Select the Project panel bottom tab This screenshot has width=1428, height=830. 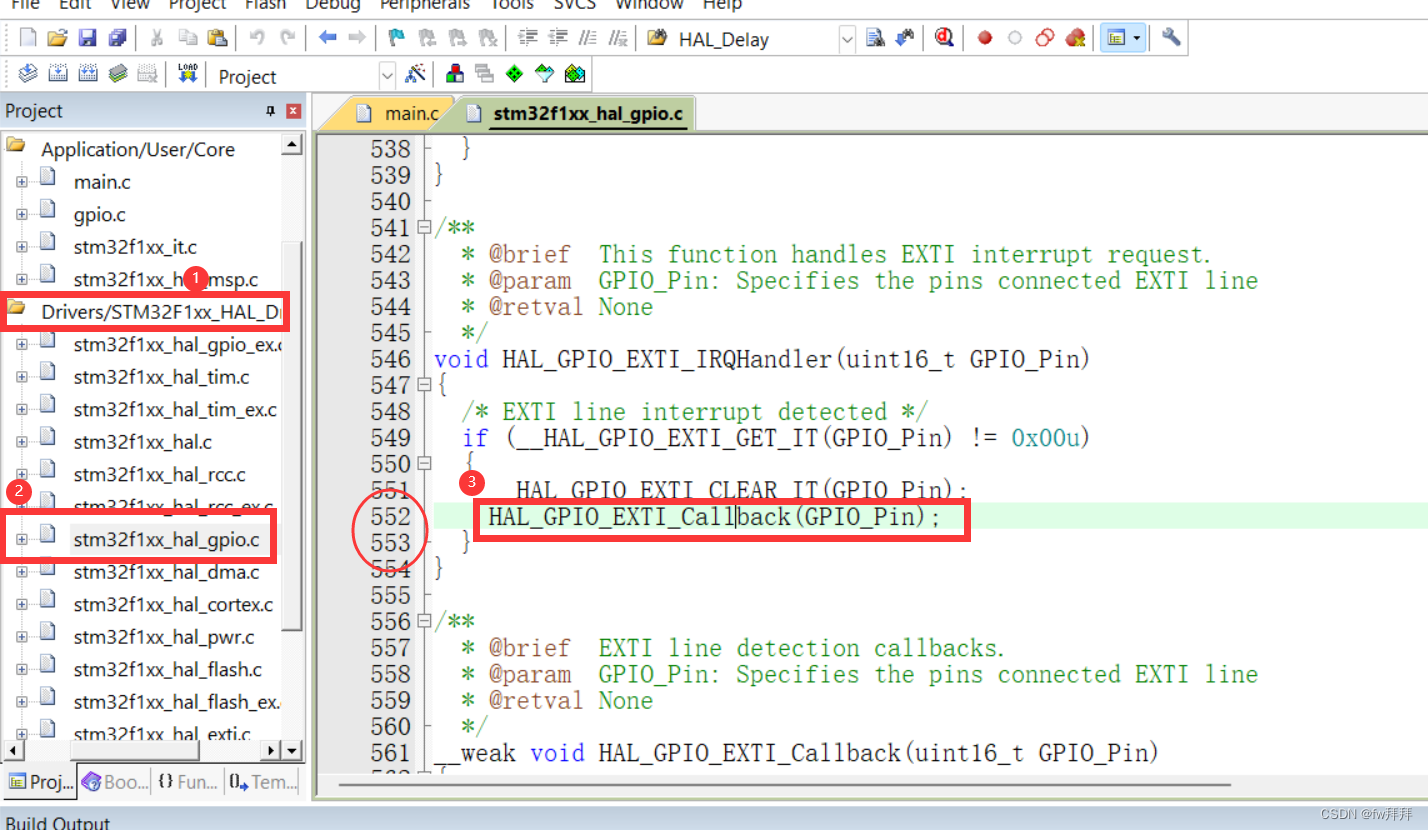click(x=40, y=782)
